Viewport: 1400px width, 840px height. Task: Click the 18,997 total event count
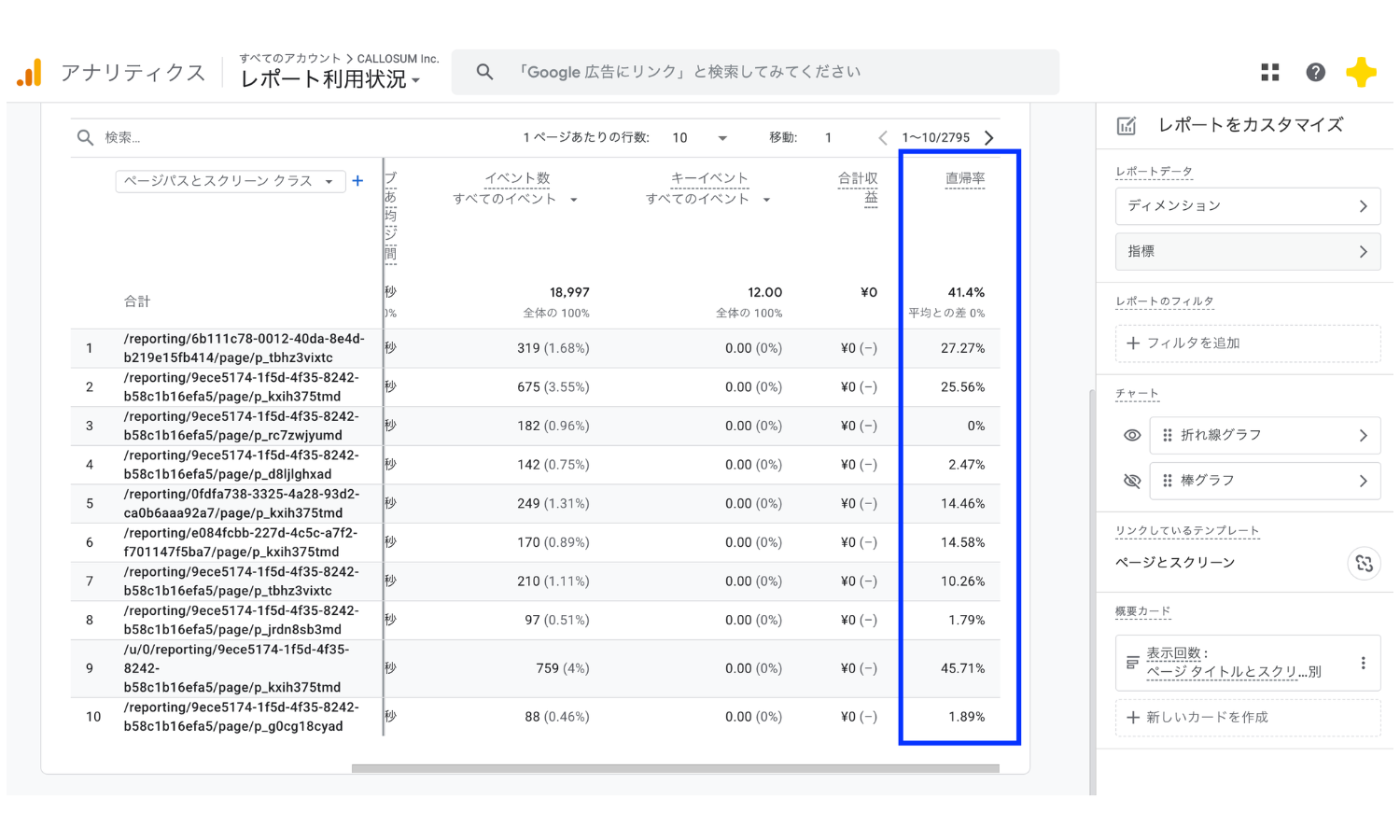(x=569, y=293)
